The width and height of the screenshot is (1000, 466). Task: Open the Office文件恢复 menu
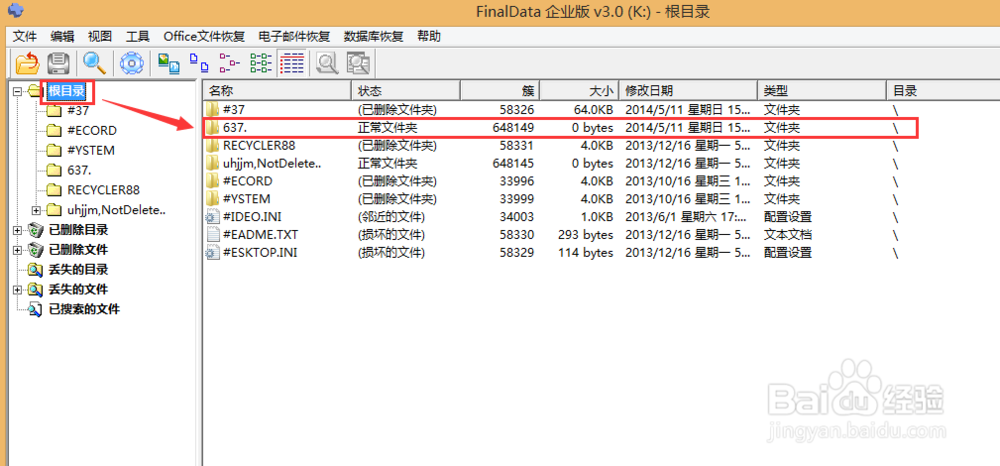click(204, 36)
